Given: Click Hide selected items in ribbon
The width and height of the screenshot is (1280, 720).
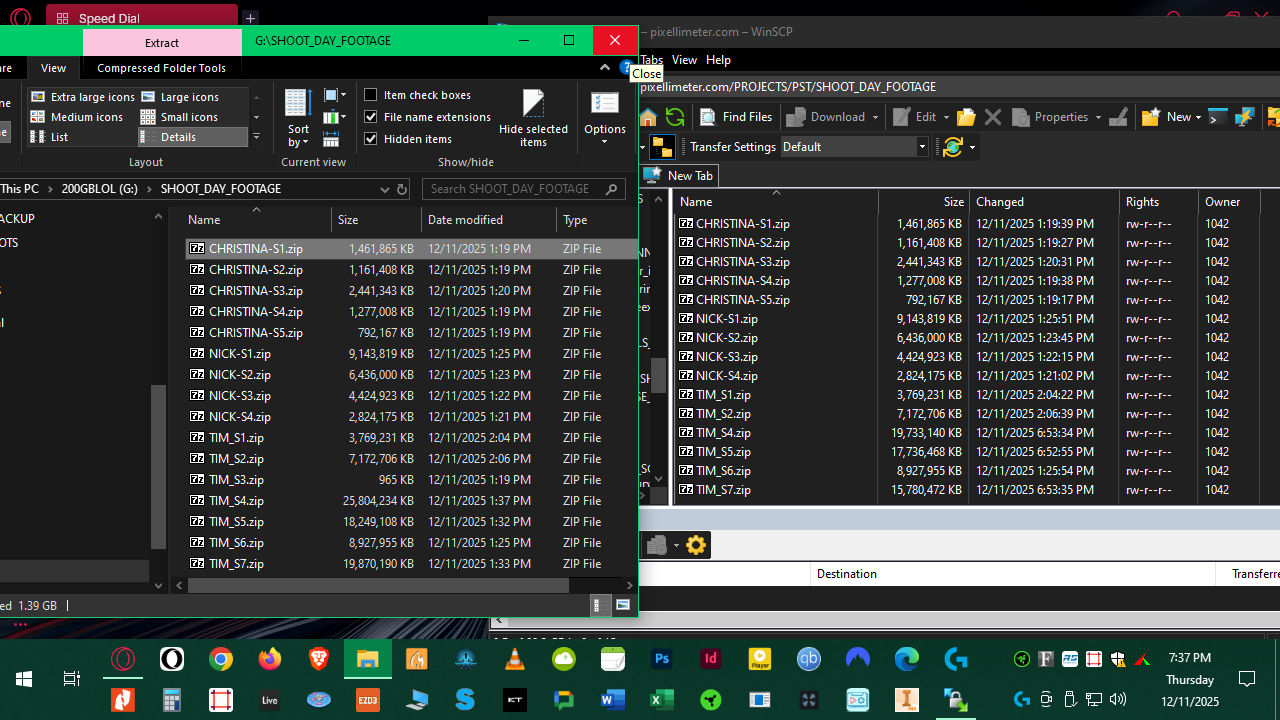Looking at the screenshot, I should (533, 117).
